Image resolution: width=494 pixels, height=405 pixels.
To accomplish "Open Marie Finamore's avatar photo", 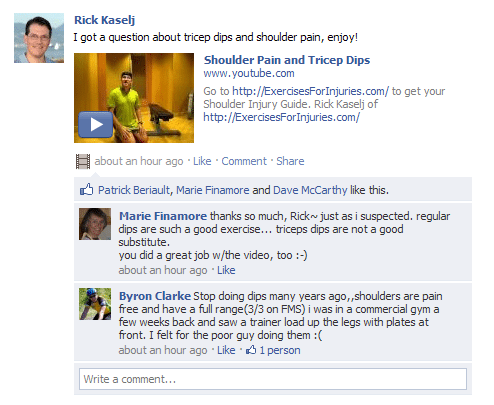I will [95, 224].
